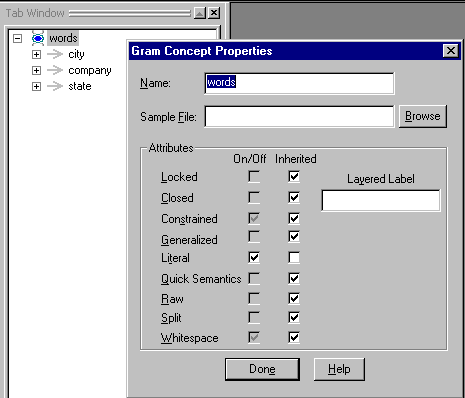Click the Browse button
Image resolution: width=465 pixels, height=398 pixels.
pos(423,116)
